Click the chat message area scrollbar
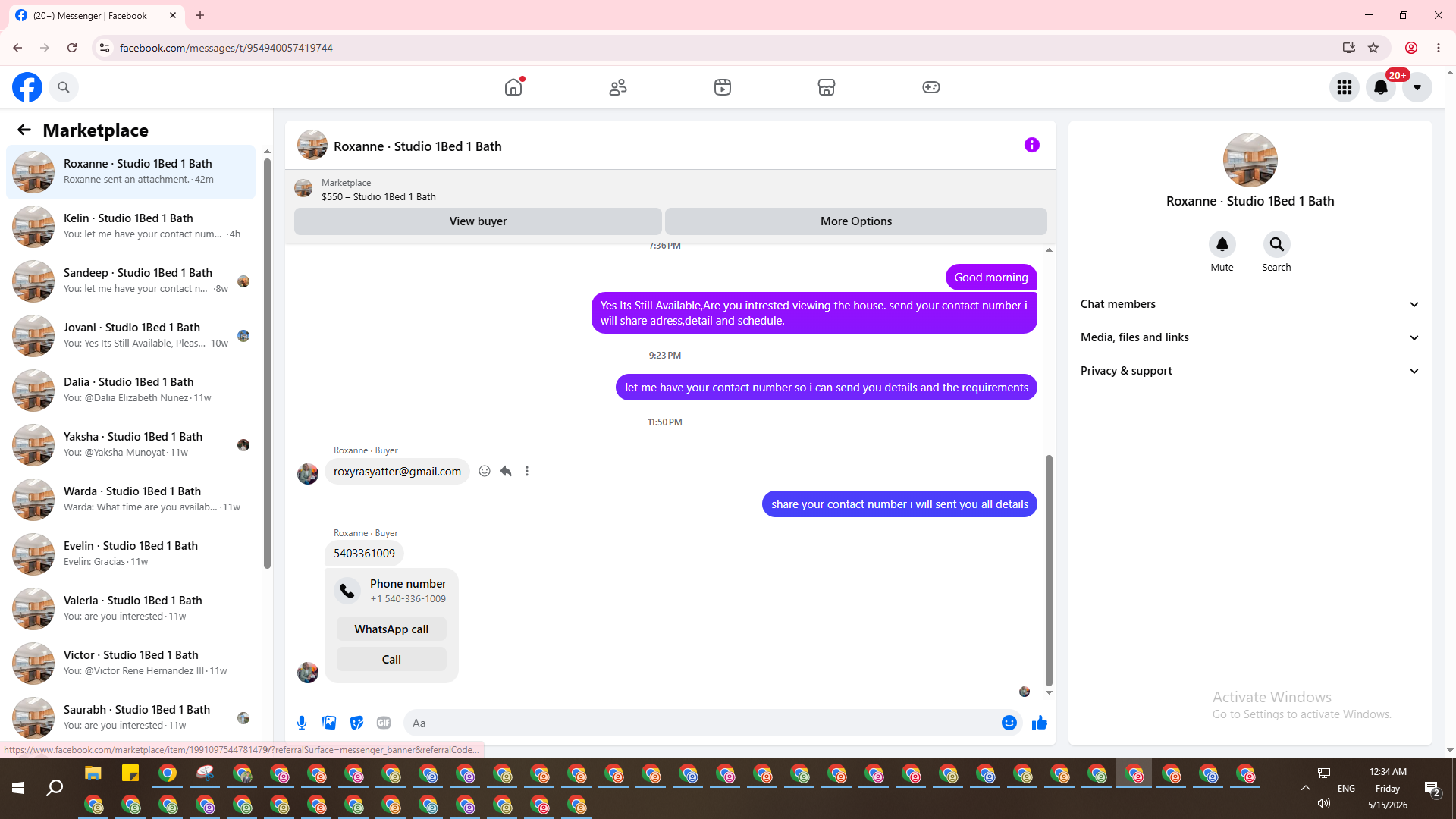The width and height of the screenshot is (1456, 819). [x=1049, y=570]
